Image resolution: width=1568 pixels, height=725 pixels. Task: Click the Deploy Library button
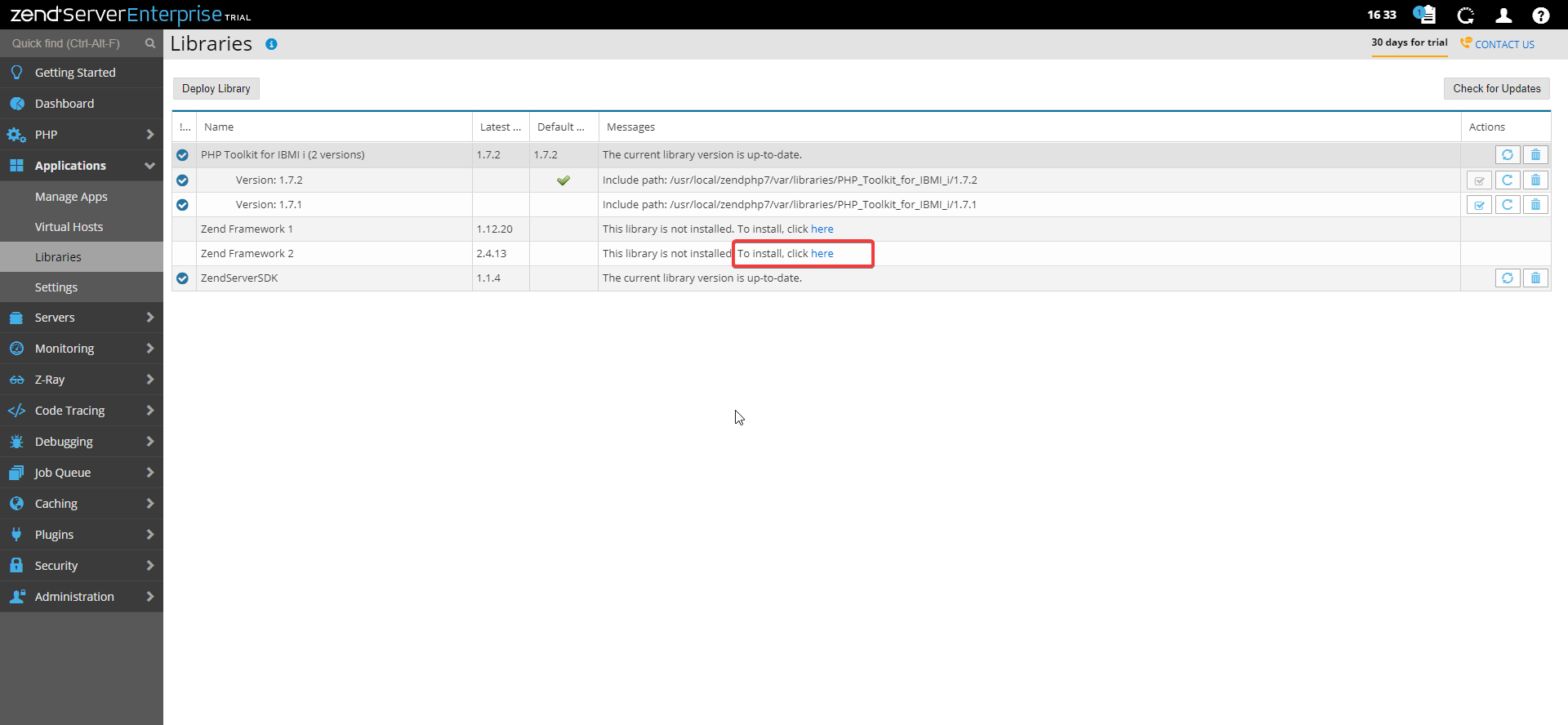pos(216,88)
